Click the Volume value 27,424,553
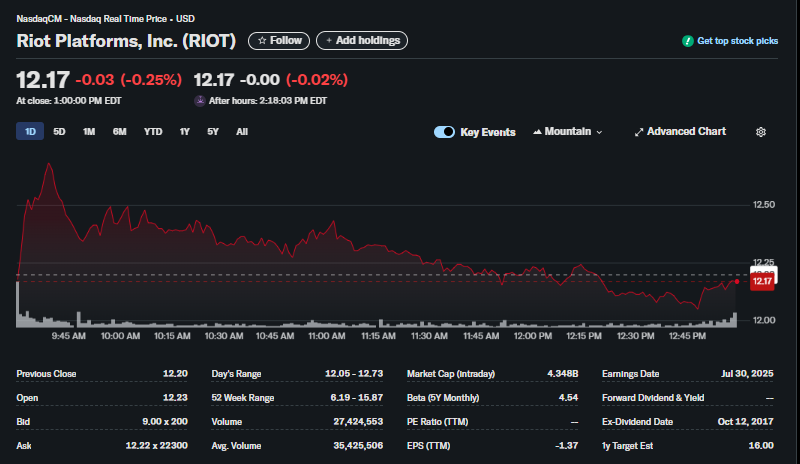Image resolution: width=800 pixels, height=464 pixels. pos(358,422)
